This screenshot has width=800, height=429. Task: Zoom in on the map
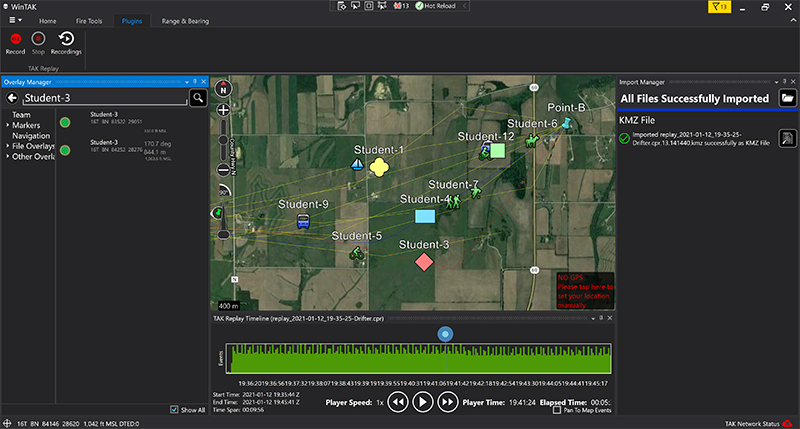223,109
